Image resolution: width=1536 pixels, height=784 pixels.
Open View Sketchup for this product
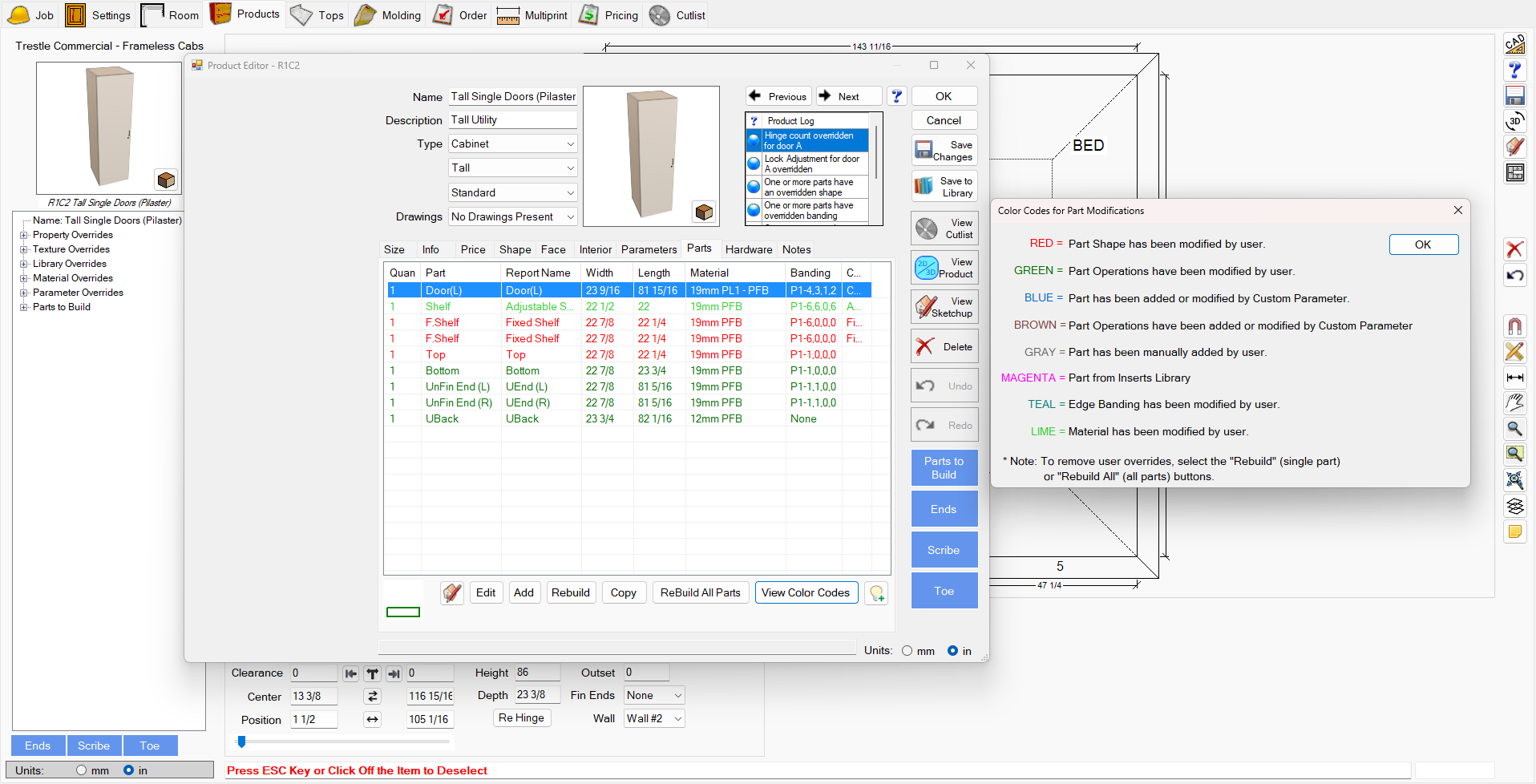pos(944,307)
